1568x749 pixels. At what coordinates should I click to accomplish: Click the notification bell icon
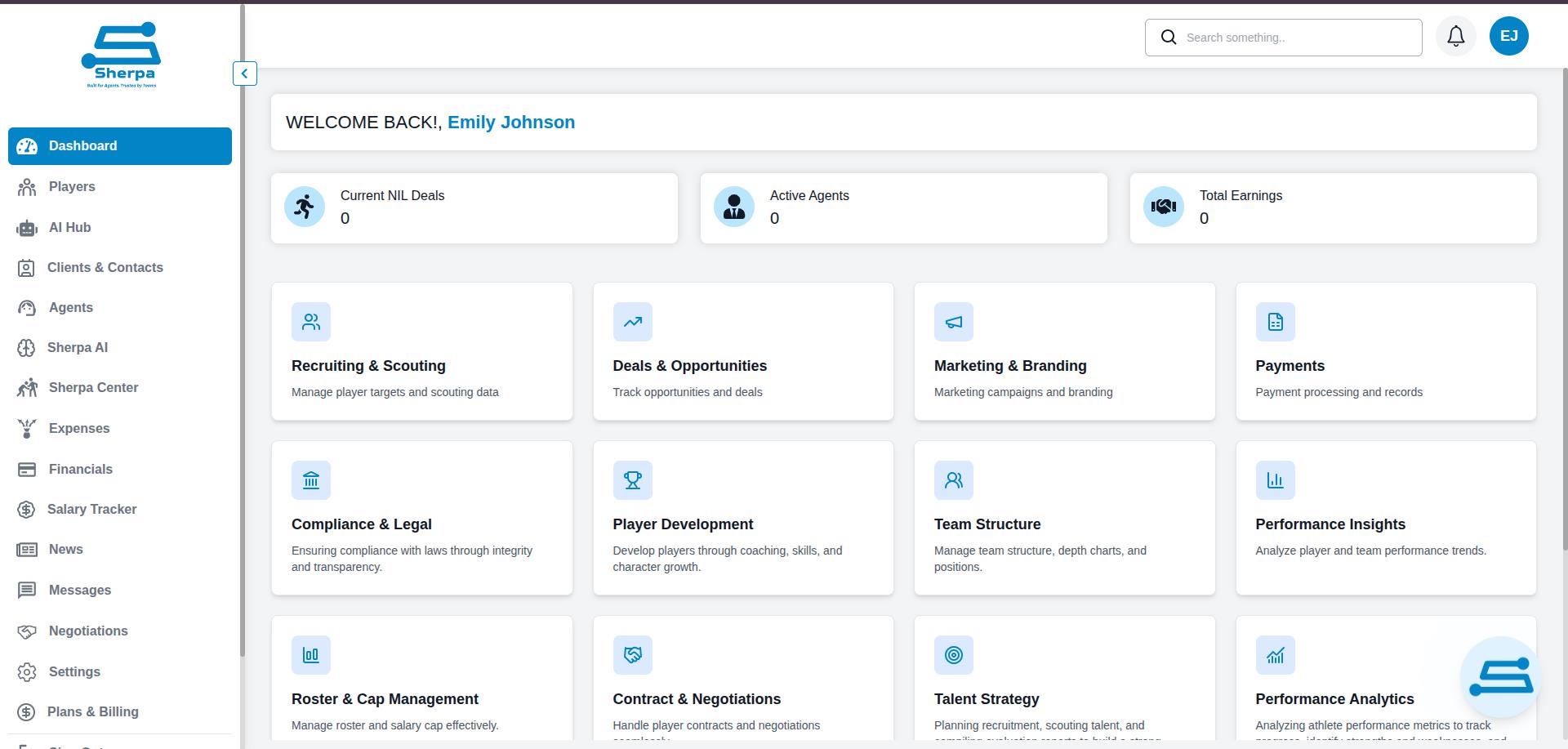click(1455, 36)
